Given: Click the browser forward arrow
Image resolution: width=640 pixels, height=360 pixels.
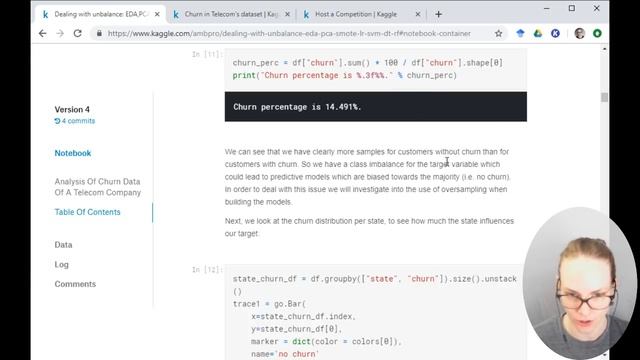Looking at the screenshot, I should pyautogui.click(x=60, y=33).
